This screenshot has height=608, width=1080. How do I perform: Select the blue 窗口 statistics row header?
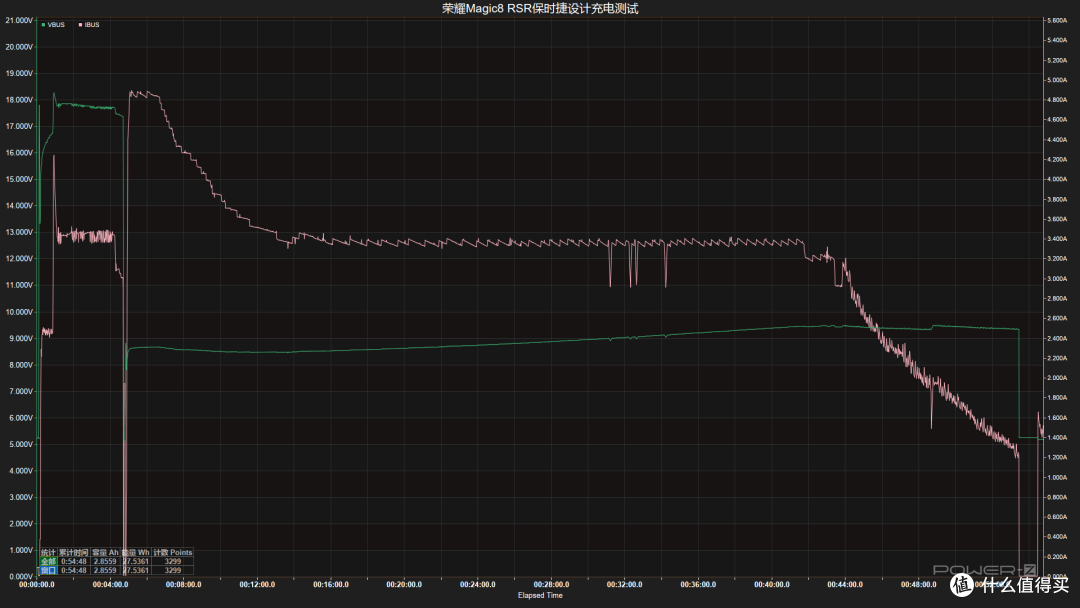tap(48, 570)
